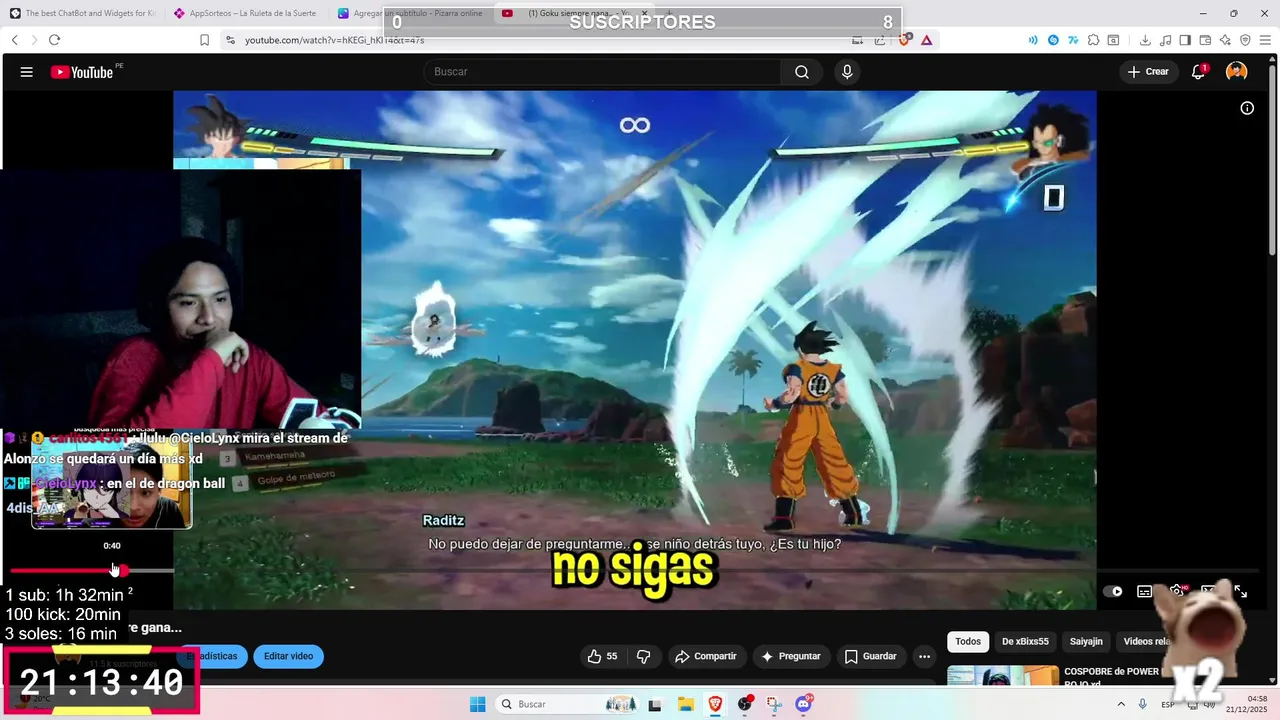Open the browser main menu
This screenshot has height=720, width=1280.
(x=1265, y=40)
